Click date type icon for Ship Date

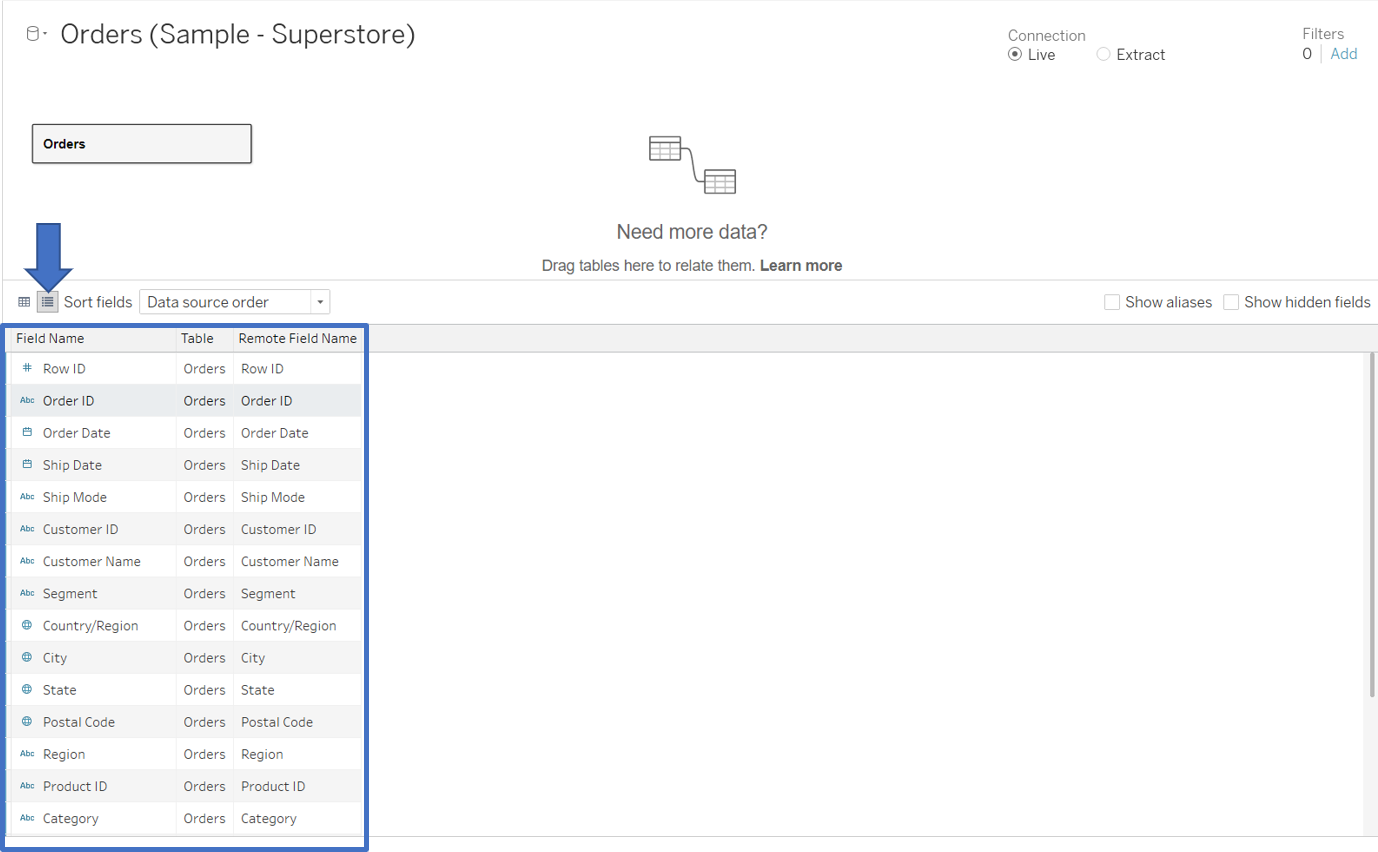point(27,465)
